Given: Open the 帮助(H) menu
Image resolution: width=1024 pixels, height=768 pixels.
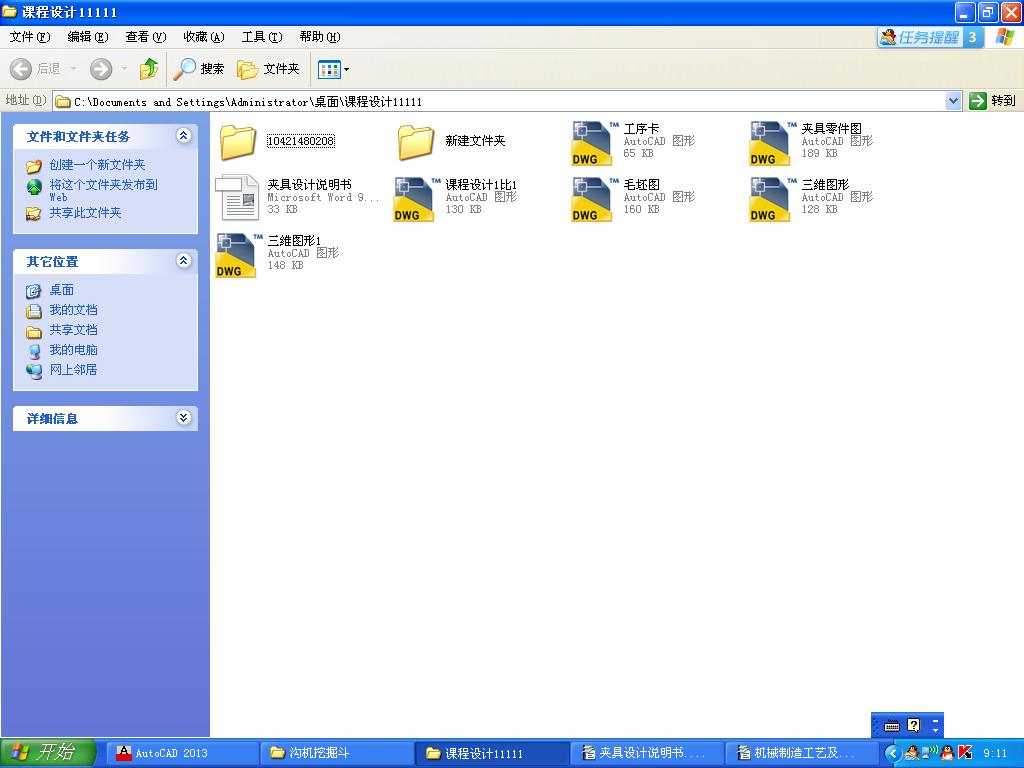Looking at the screenshot, I should point(320,37).
